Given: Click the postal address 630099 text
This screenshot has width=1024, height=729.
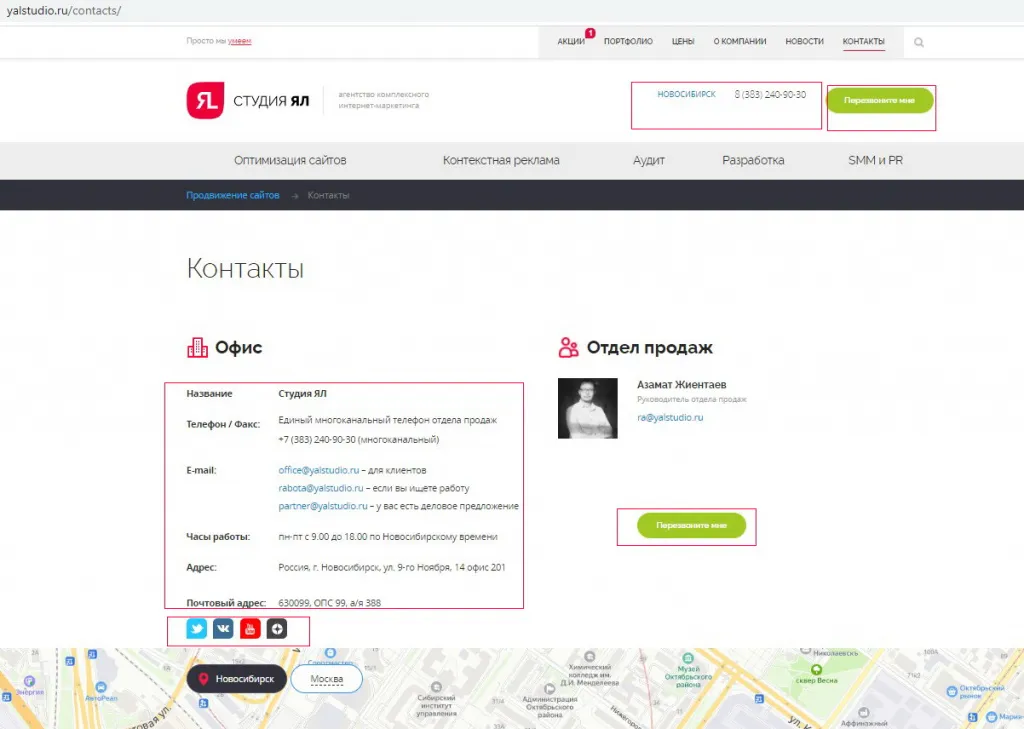Looking at the screenshot, I should (x=329, y=603).
